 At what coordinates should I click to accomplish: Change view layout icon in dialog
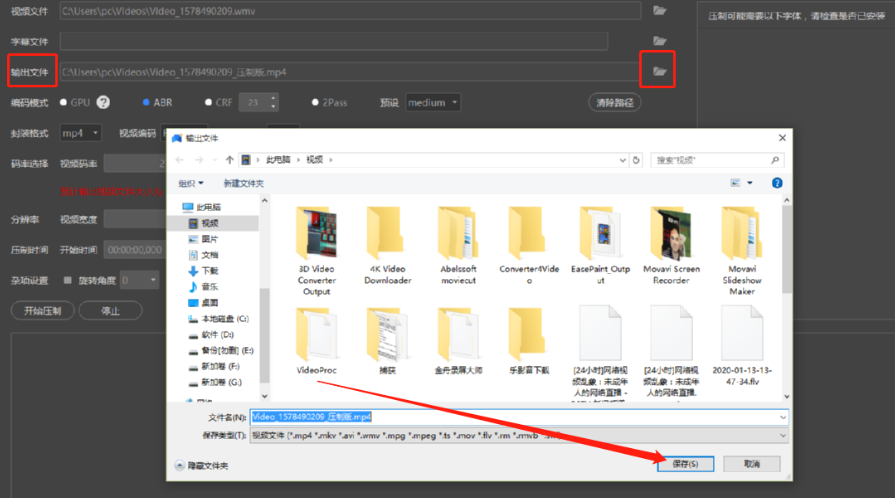pos(735,183)
